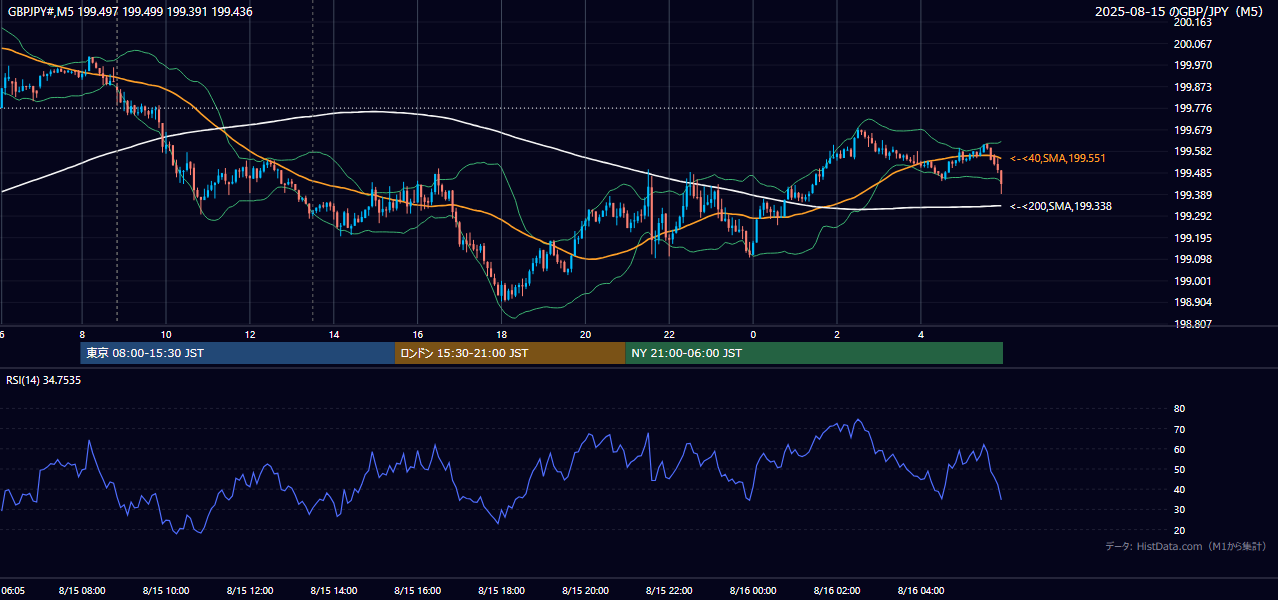Click hour label 14 under the price chart
1278x600 pixels.
click(334, 334)
